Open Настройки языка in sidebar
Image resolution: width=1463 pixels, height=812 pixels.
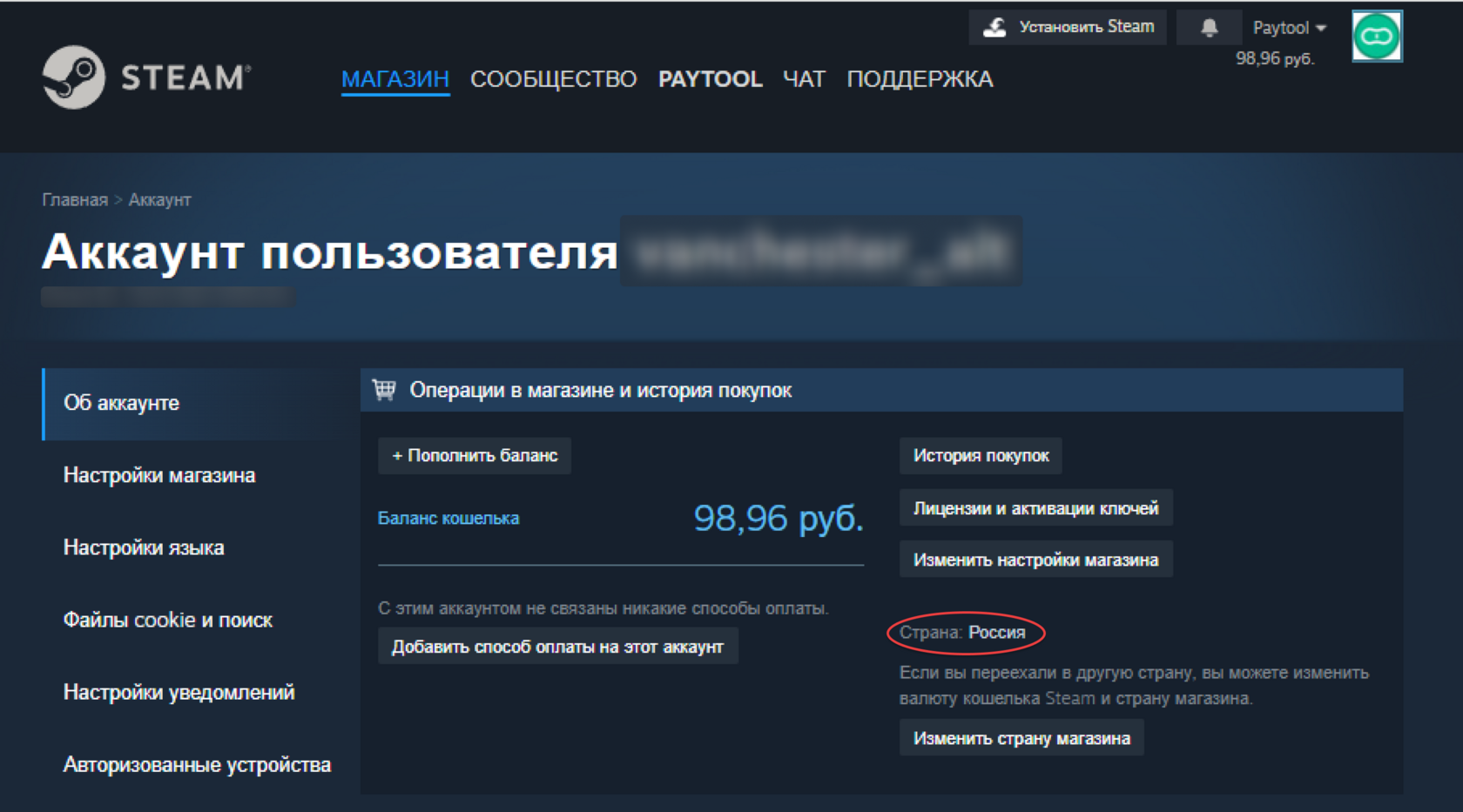(x=144, y=547)
